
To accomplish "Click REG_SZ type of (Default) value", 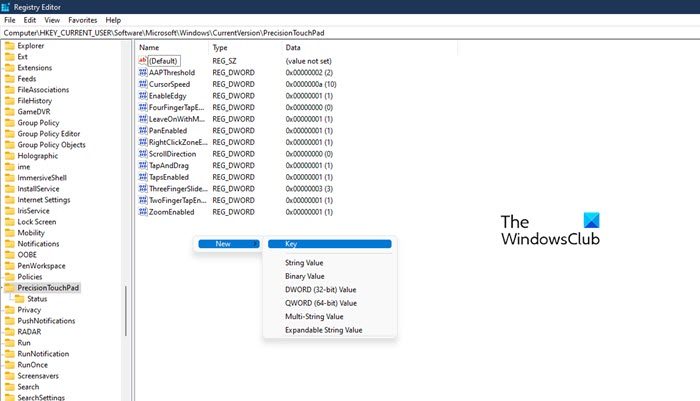I will pos(225,61).
